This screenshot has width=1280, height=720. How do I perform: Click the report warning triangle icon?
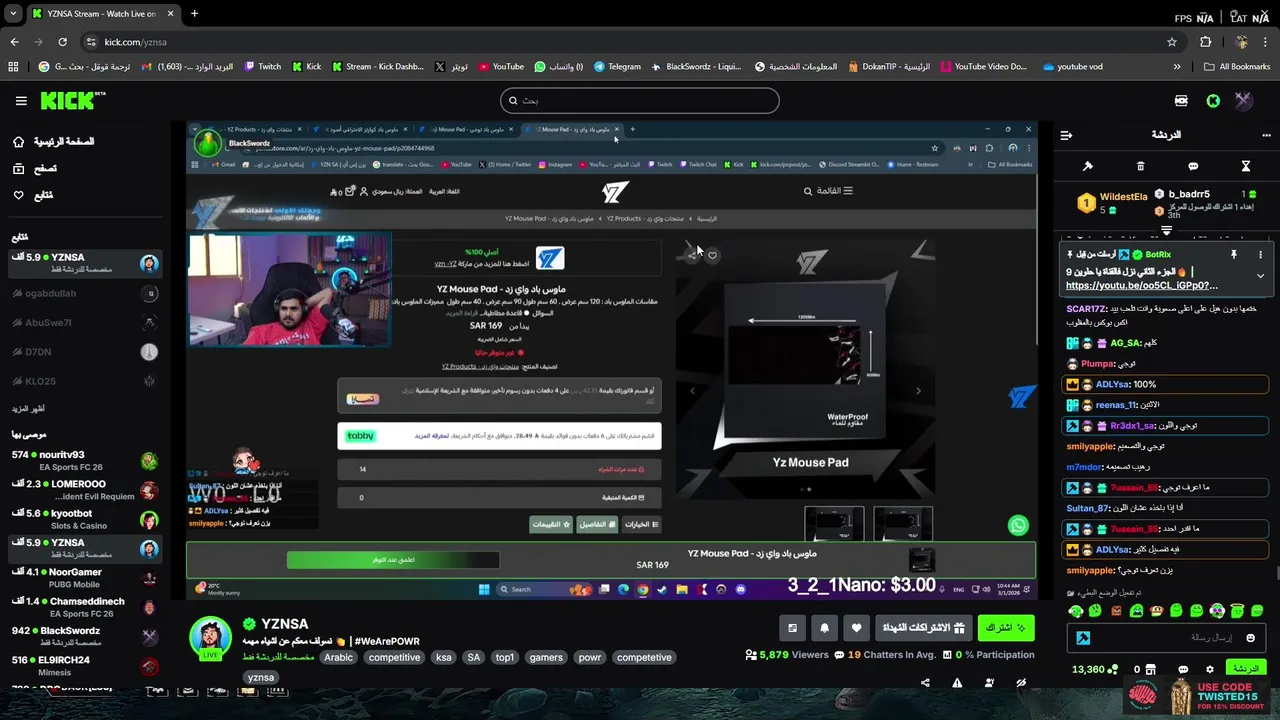point(957,683)
